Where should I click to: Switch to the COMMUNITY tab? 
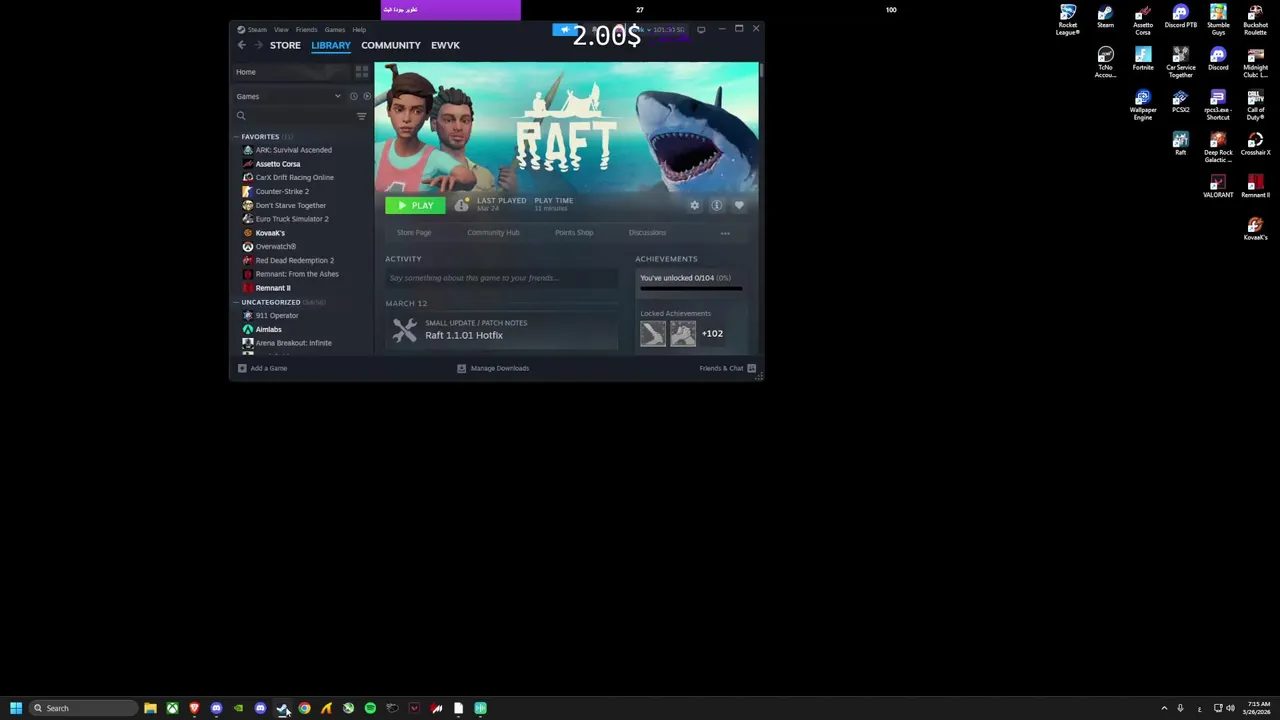pyautogui.click(x=391, y=45)
